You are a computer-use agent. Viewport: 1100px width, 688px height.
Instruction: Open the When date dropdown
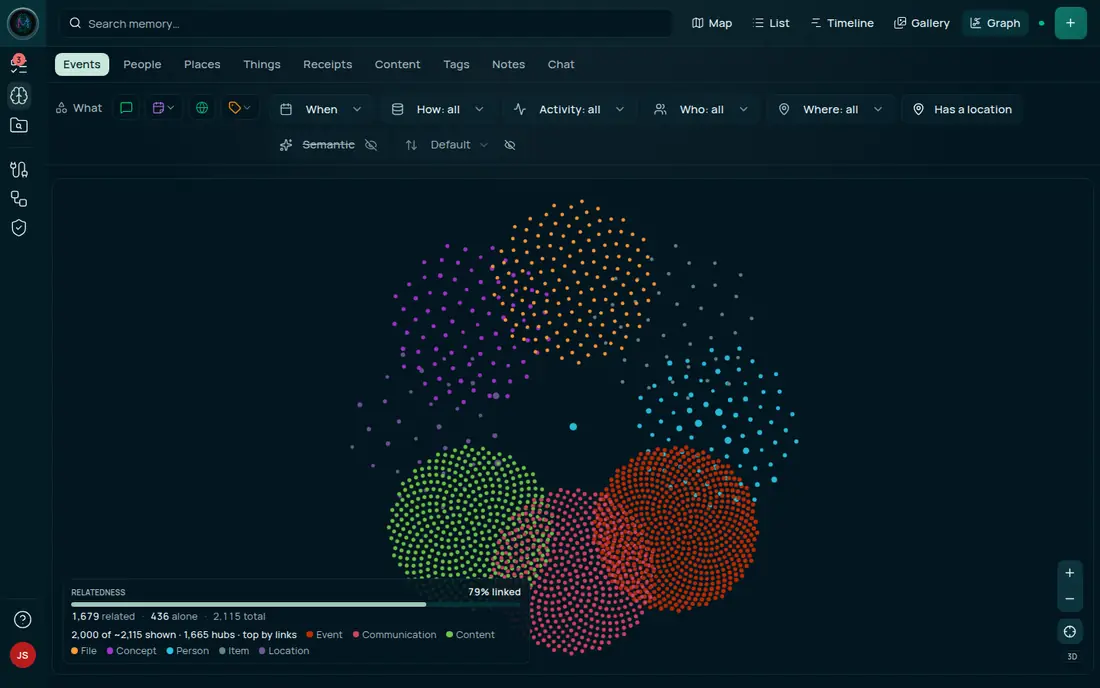tap(321, 109)
